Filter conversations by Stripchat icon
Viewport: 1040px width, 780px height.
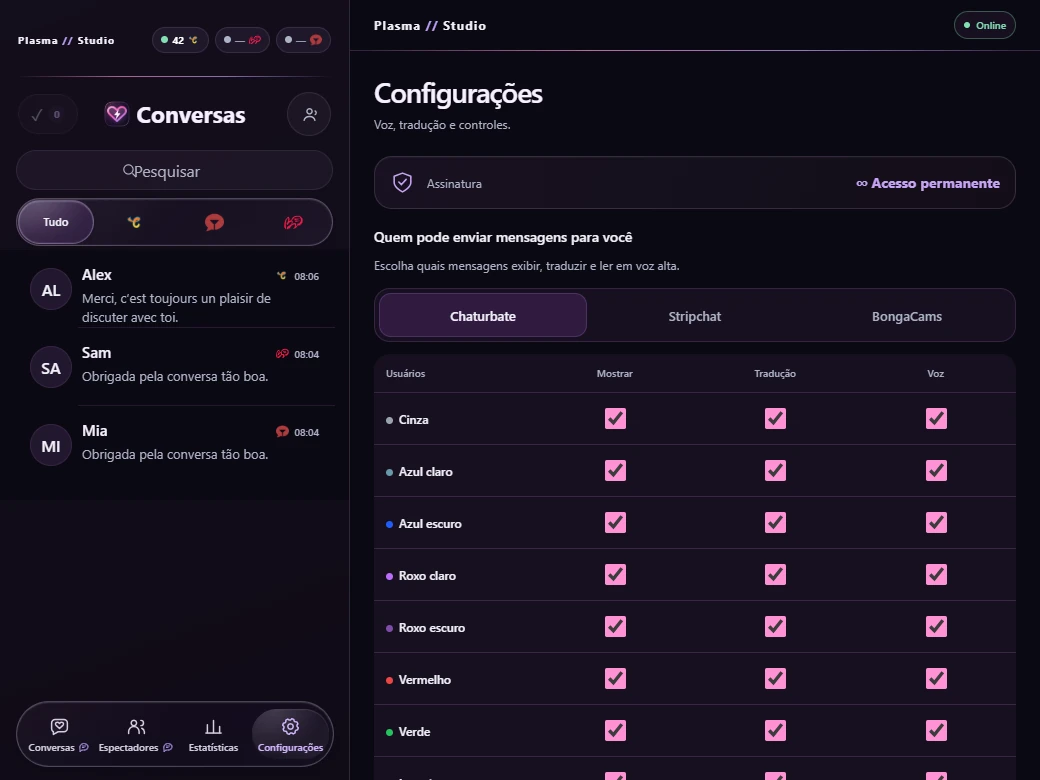coord(214,222)
